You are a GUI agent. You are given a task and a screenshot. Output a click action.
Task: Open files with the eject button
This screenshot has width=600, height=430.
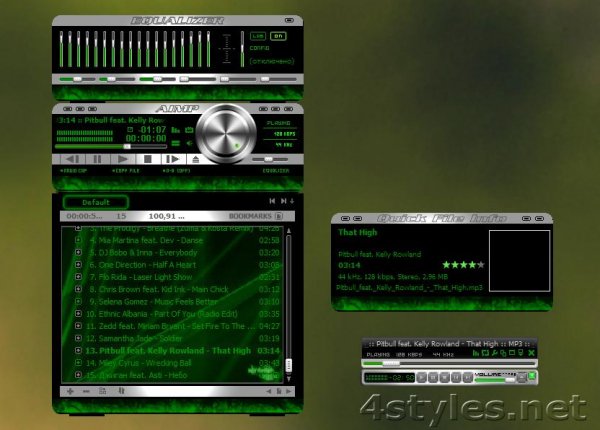(196, 159)
